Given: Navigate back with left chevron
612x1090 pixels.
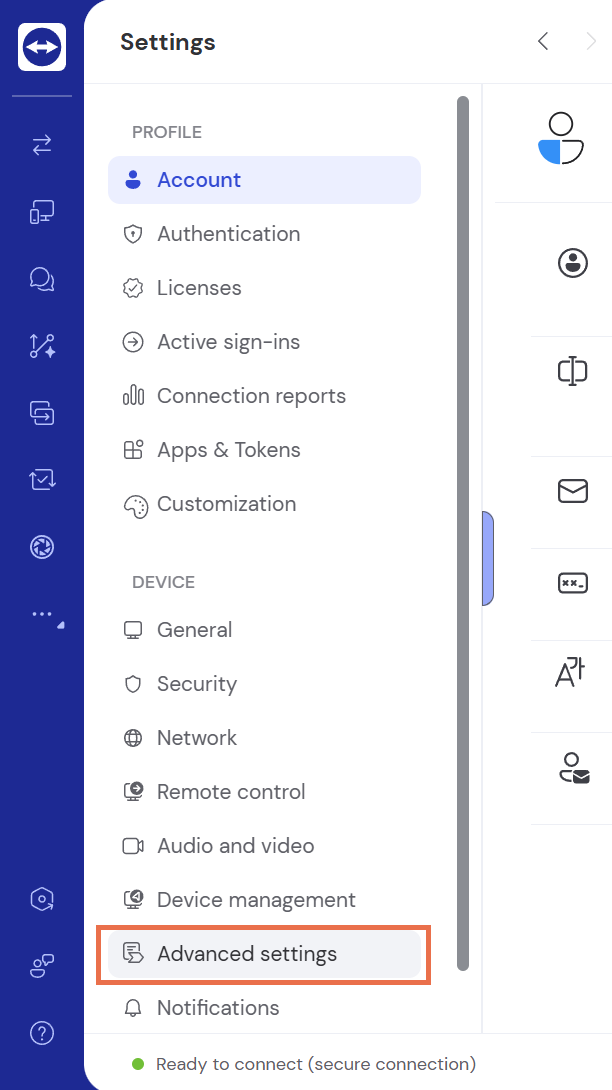Looking at the screenshot, I should tap(543, 41).
